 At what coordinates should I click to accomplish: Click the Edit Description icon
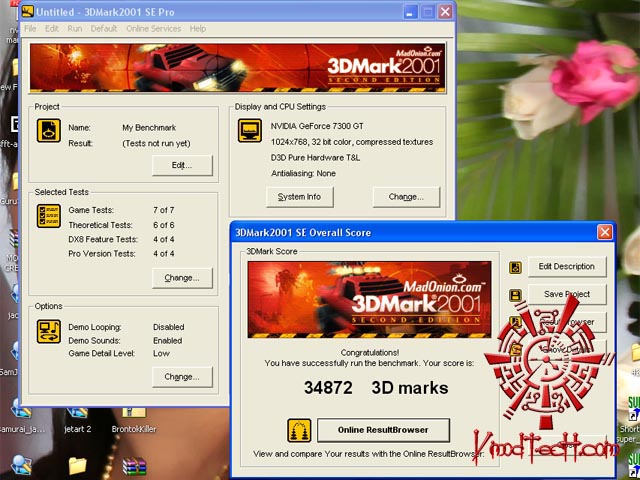[516, 268]
